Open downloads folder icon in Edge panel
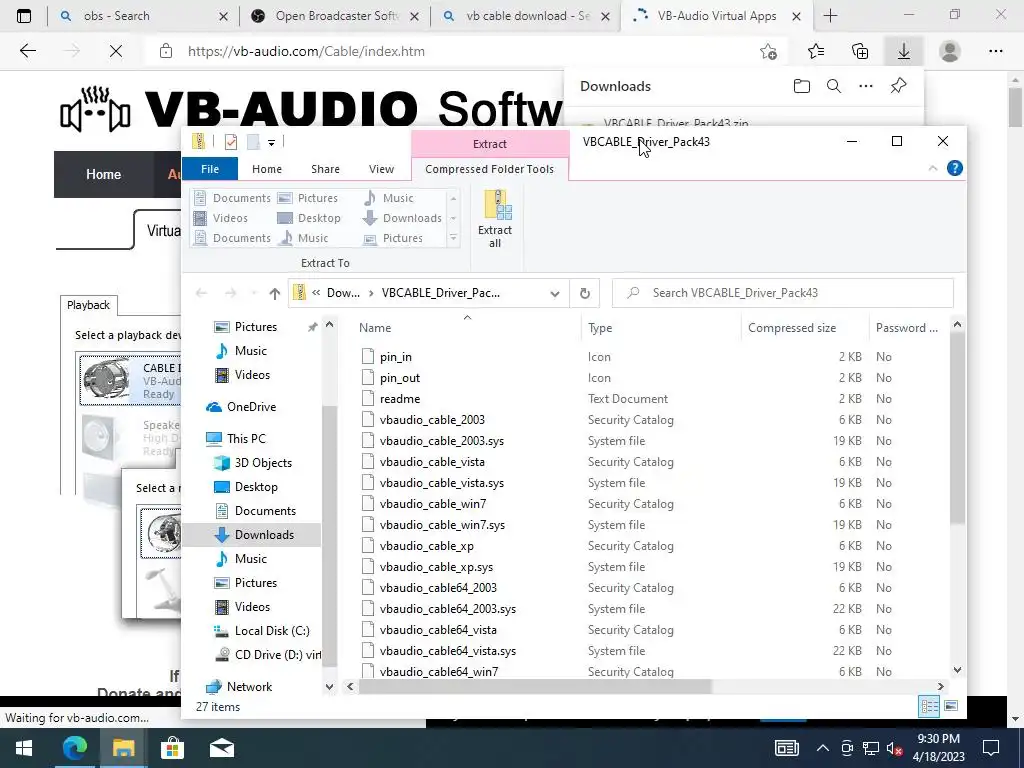Screen dimensions: 1024x768 801,86
